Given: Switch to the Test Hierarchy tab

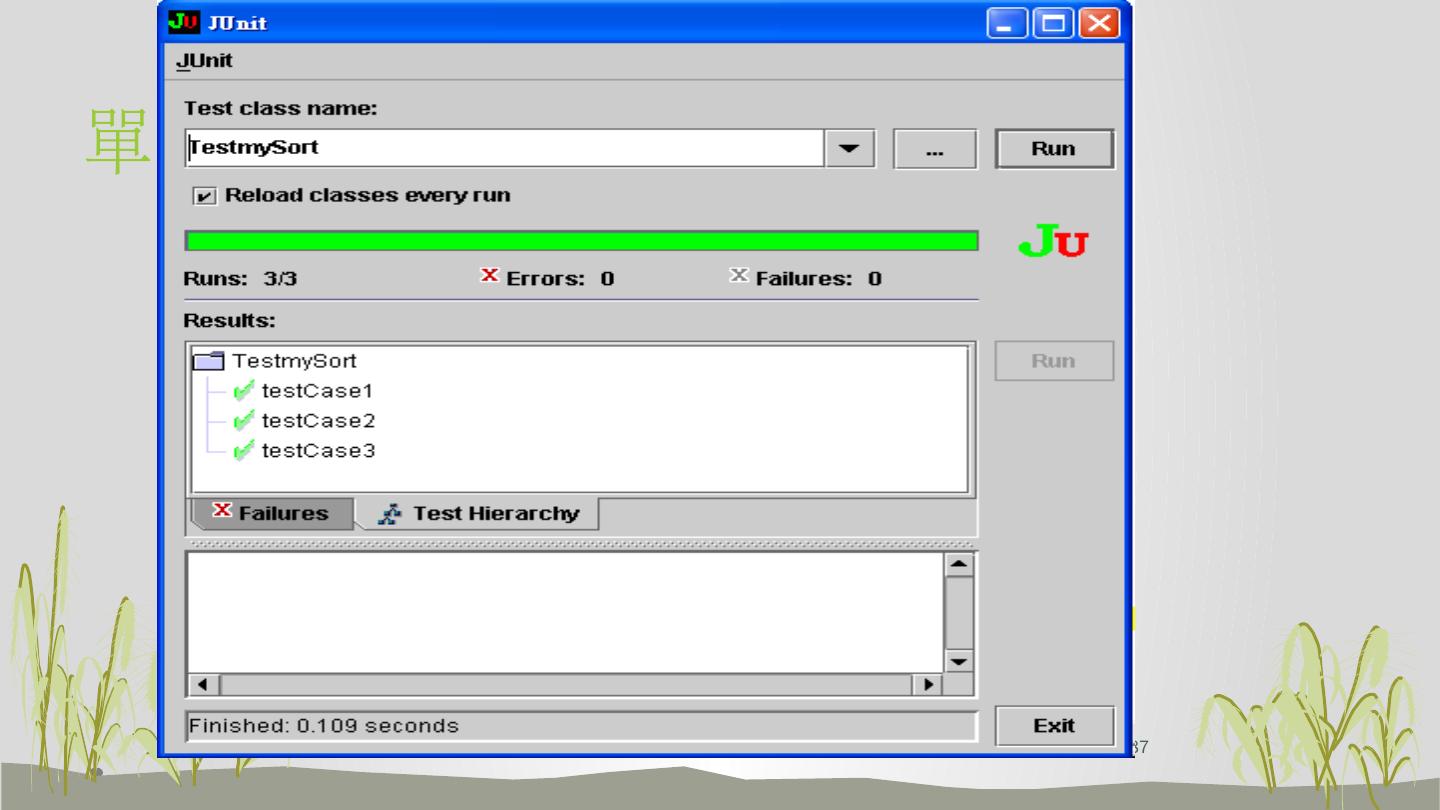Looking at the screenshot, I should pyautogui.click(x=479, y=514).
